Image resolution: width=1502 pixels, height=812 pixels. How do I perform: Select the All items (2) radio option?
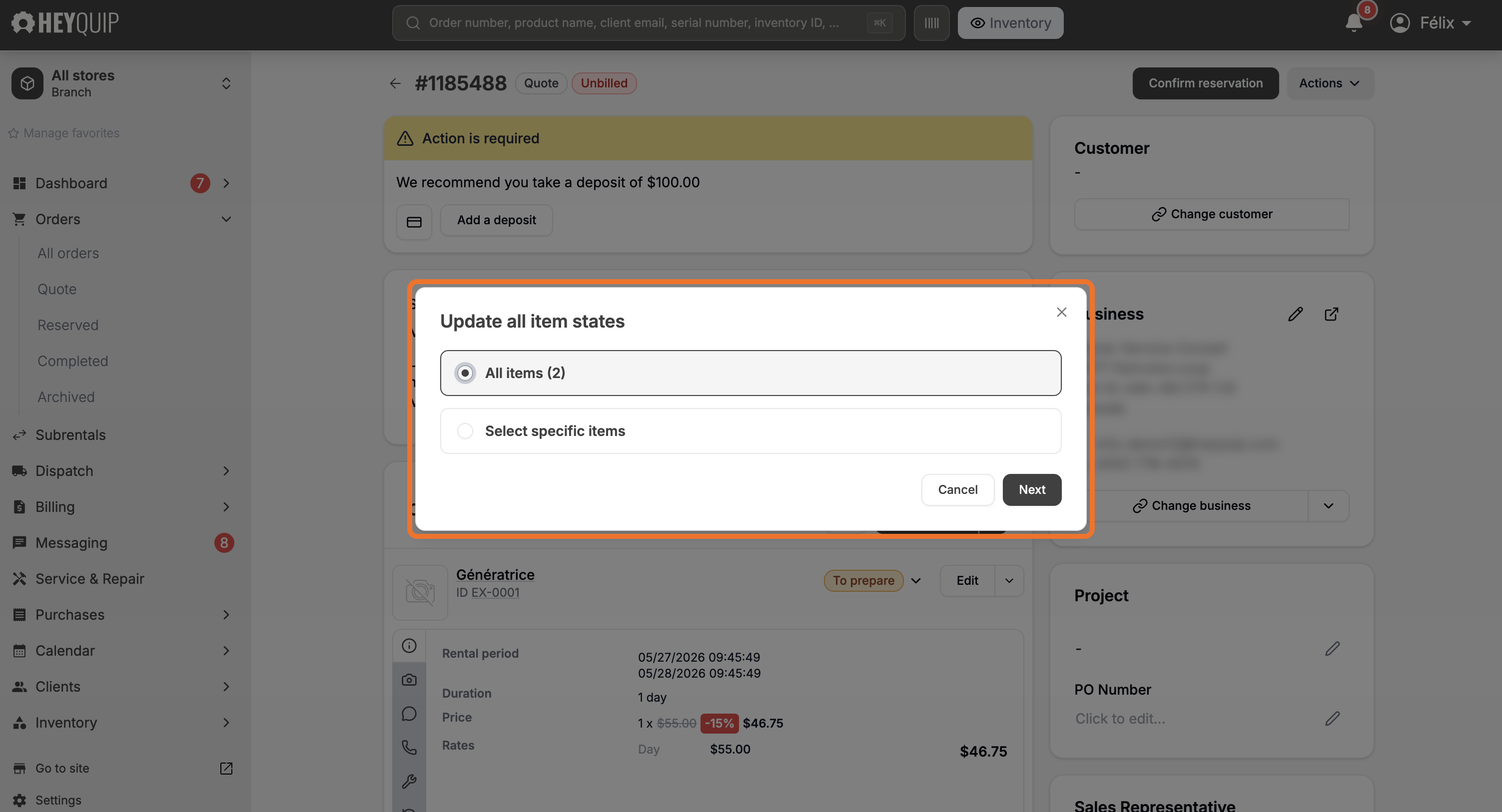[751, 373]
